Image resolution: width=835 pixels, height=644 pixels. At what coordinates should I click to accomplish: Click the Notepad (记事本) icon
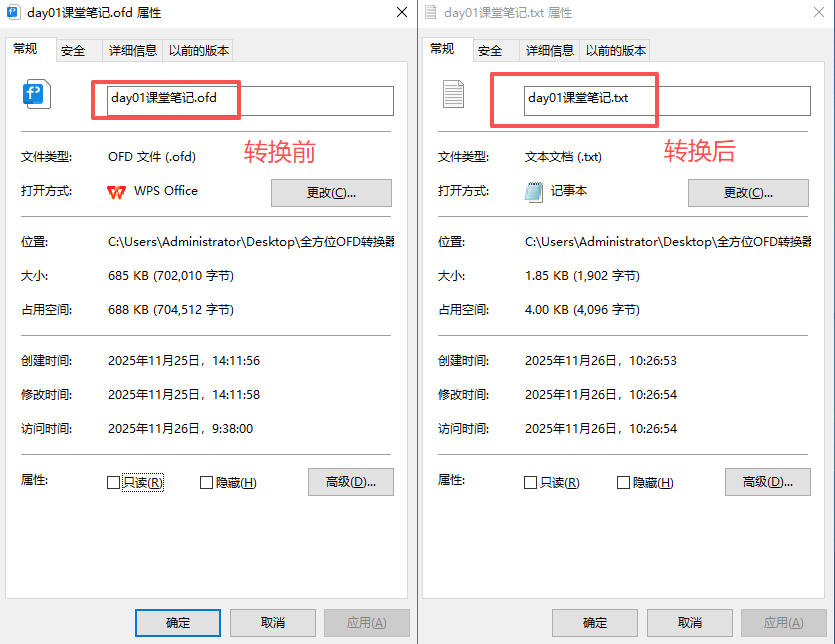pos(534,192)
